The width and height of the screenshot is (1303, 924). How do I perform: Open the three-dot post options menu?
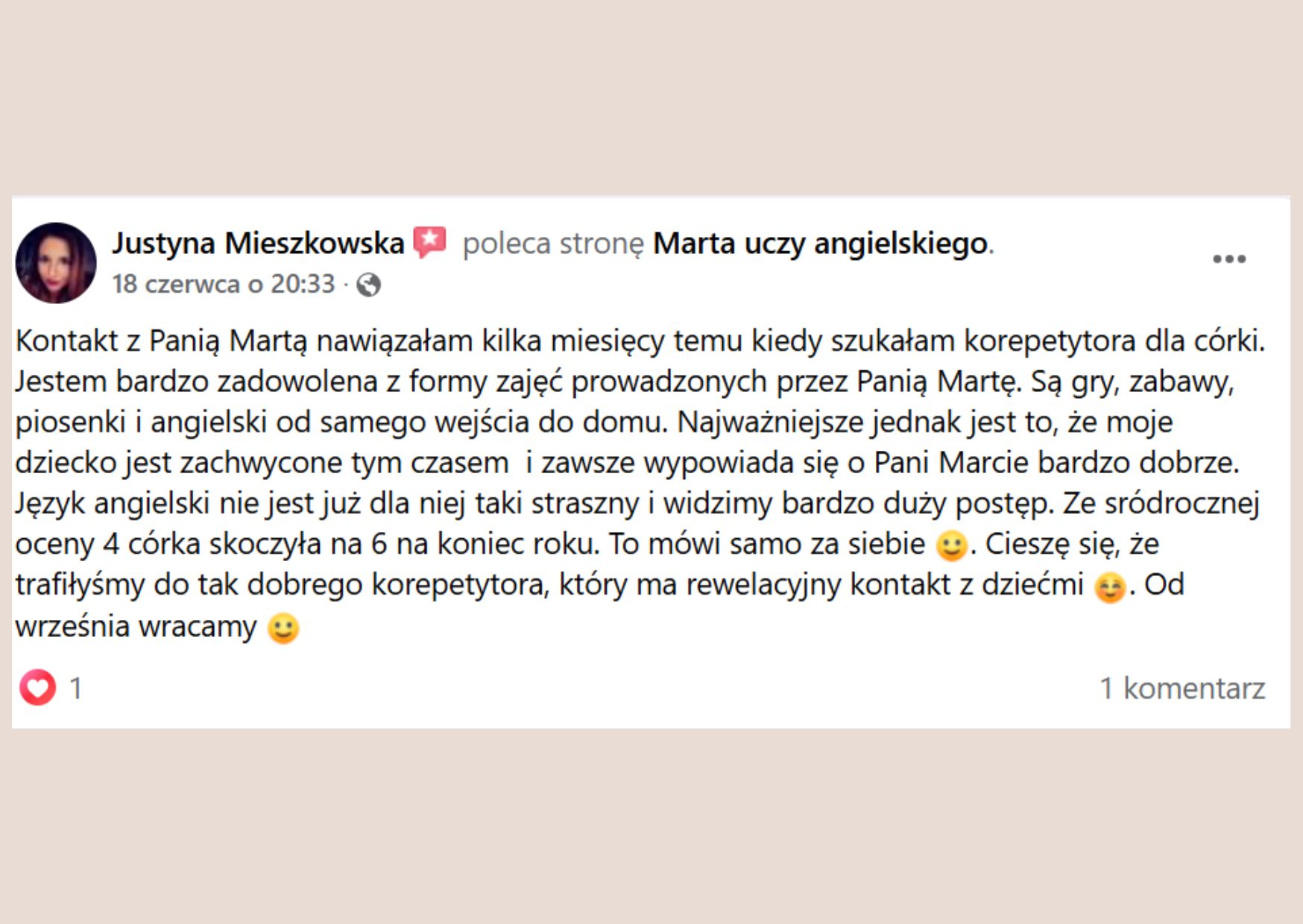click(1228, 259)
